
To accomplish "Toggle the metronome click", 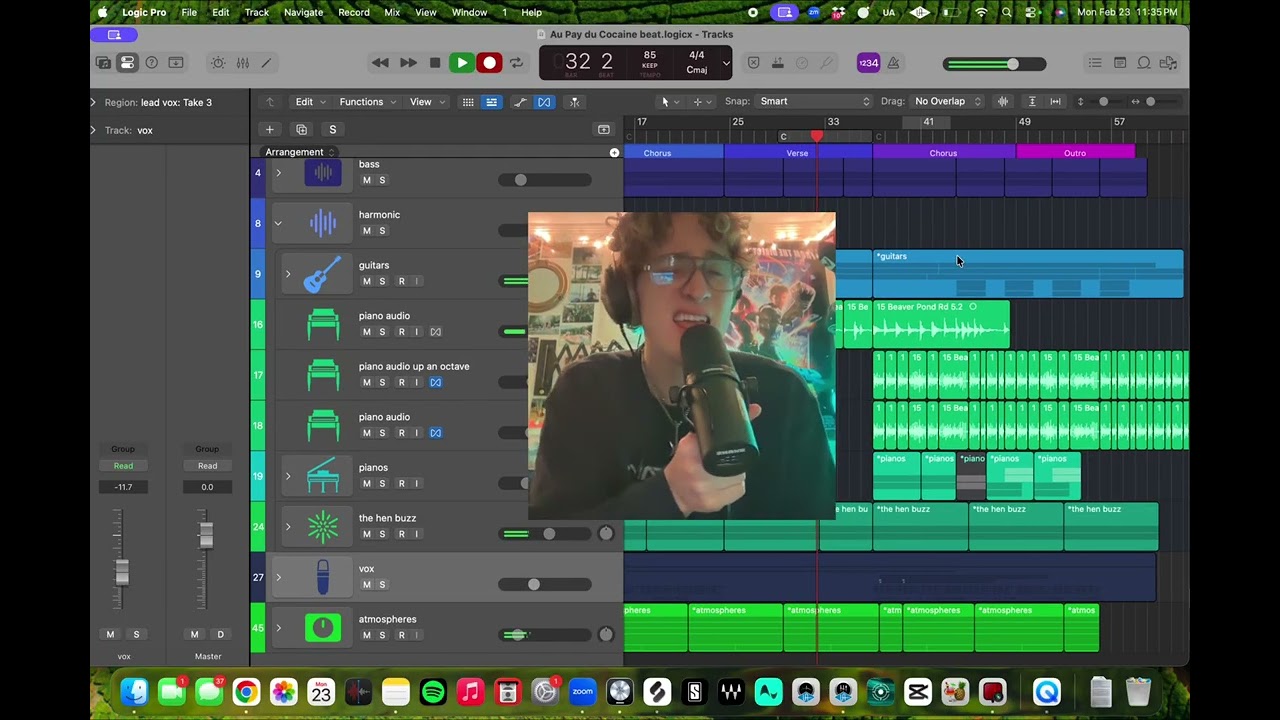I will pos(893,63).
